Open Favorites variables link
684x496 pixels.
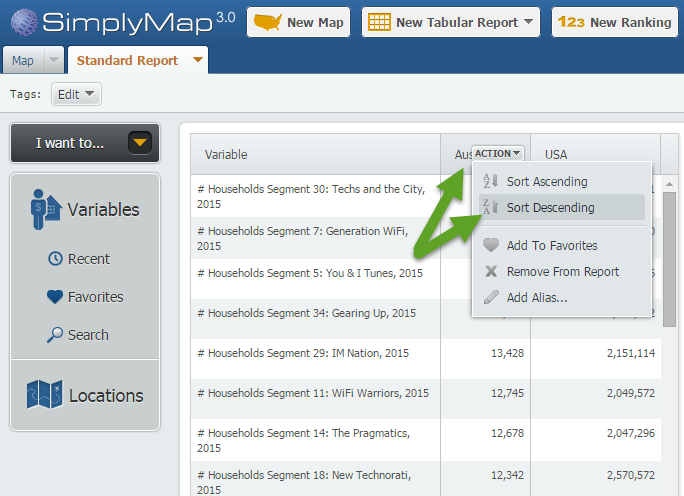click(96, 297)
